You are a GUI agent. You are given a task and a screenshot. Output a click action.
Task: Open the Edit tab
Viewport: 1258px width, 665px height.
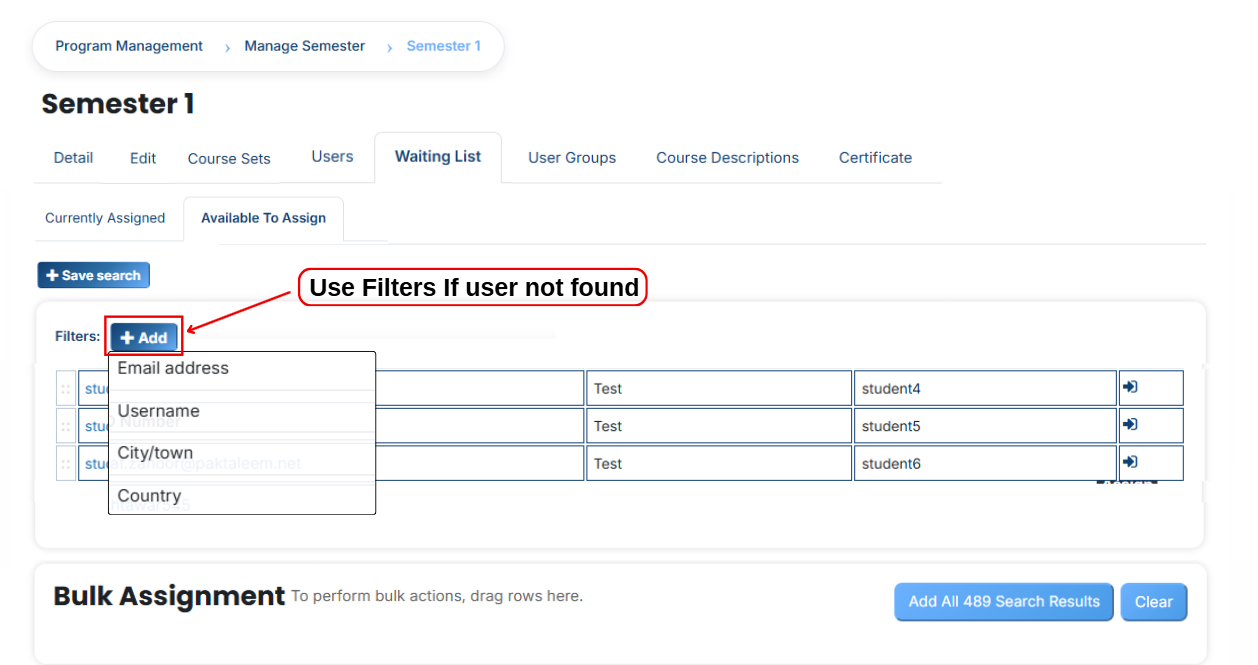[143, 158]
